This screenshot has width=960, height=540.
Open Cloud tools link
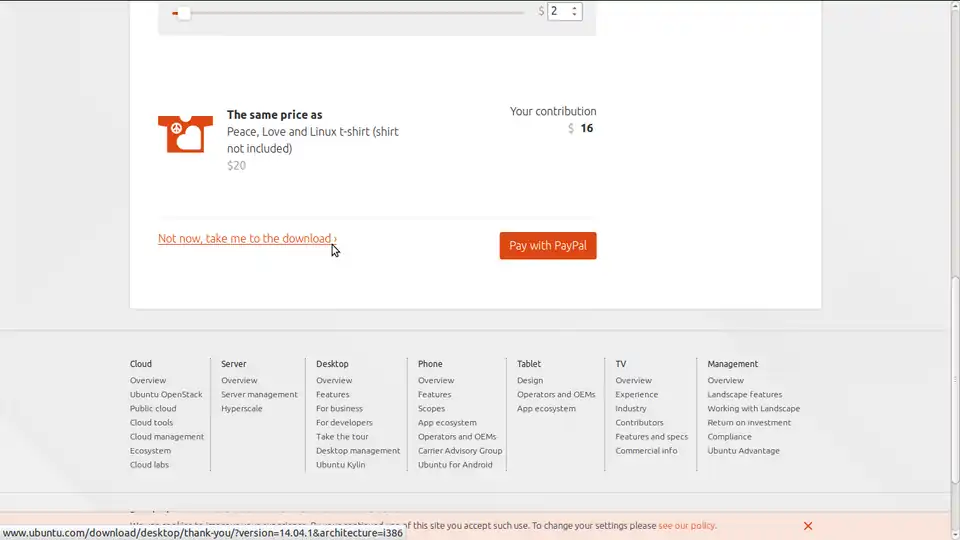(151, 422)
